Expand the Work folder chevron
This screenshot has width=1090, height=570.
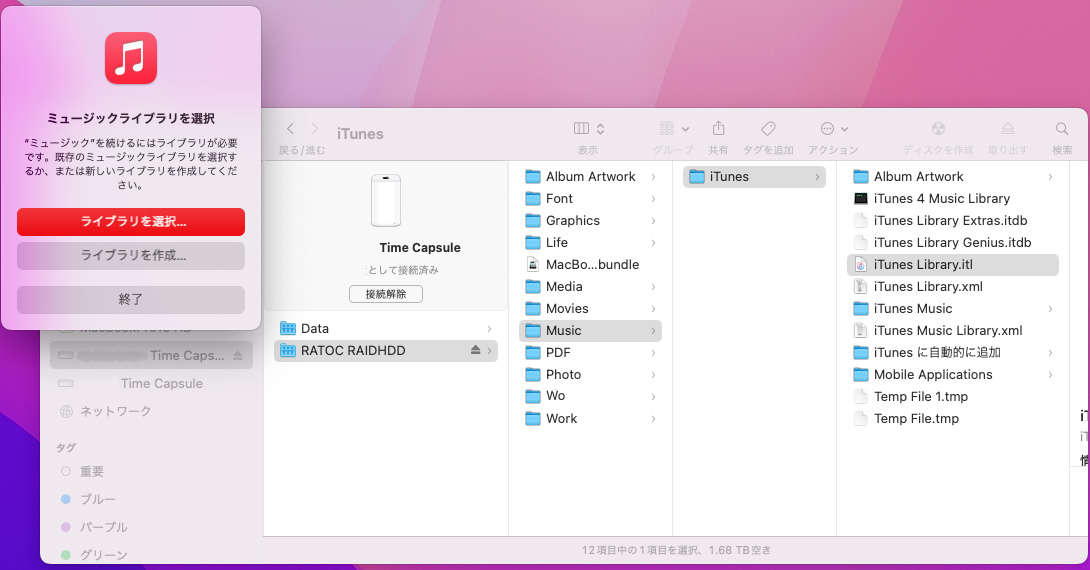tap(653, 418)
